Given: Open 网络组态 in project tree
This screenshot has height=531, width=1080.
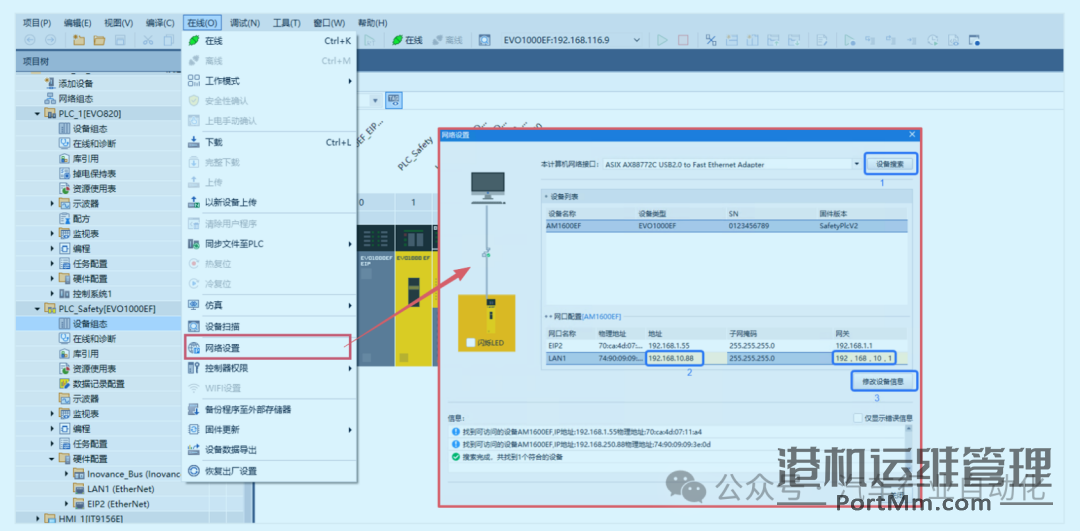Looking at the screenshot, I should point(75,98).
